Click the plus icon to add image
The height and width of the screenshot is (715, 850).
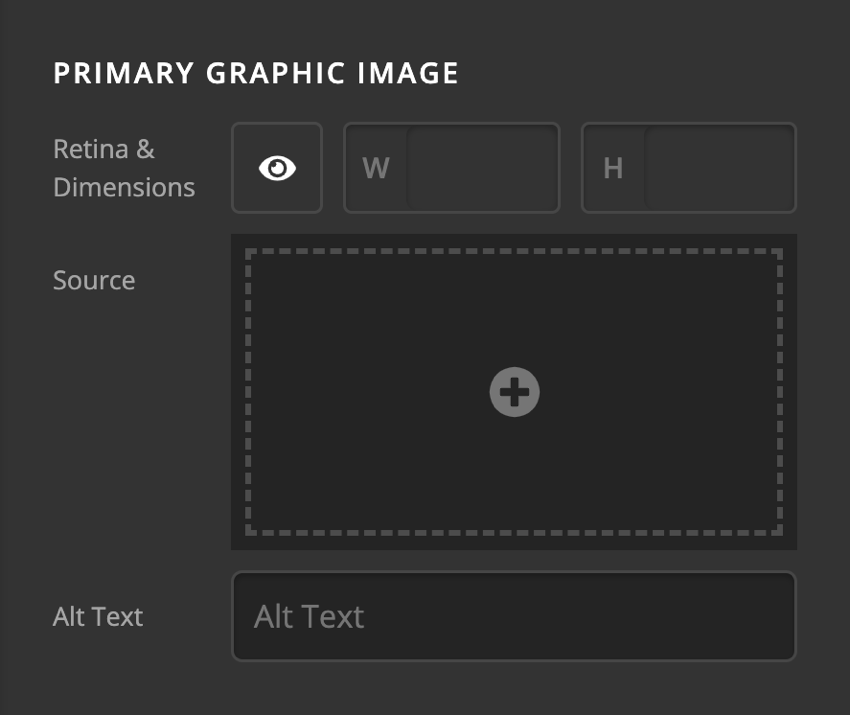tap(514, 391)
